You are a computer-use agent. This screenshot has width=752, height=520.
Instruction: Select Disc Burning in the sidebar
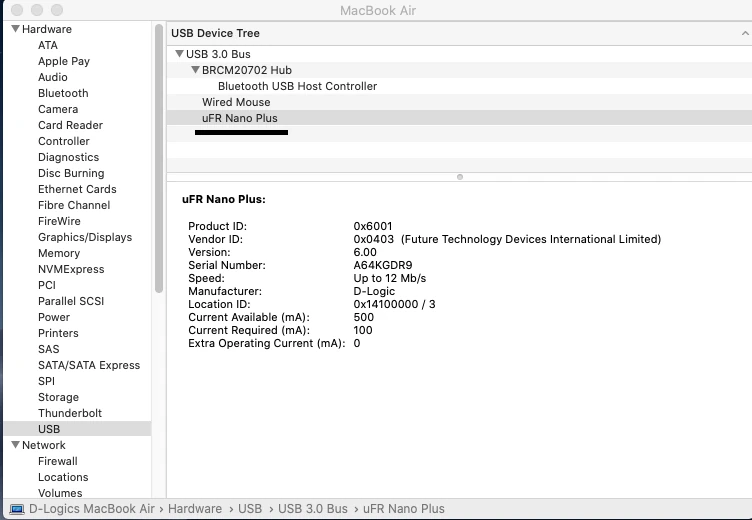[x=71, y=173]
